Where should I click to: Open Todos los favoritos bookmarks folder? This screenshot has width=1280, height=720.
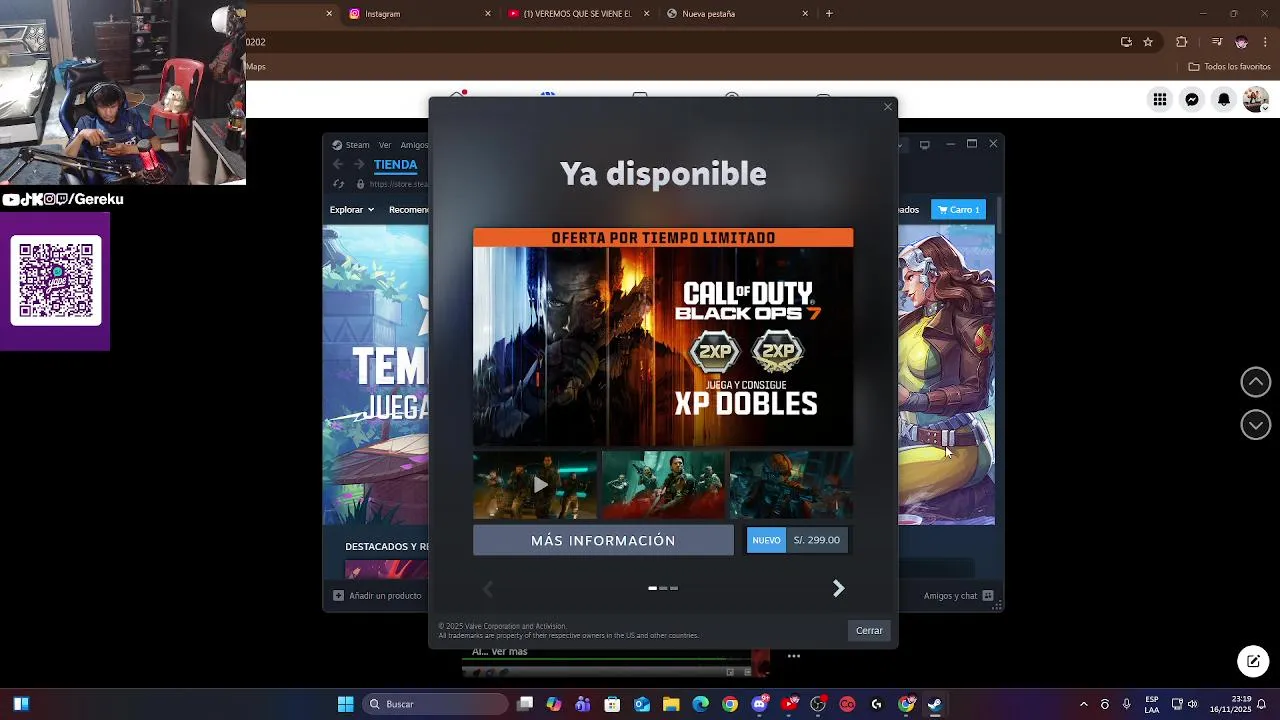[x=1230, y=67]
